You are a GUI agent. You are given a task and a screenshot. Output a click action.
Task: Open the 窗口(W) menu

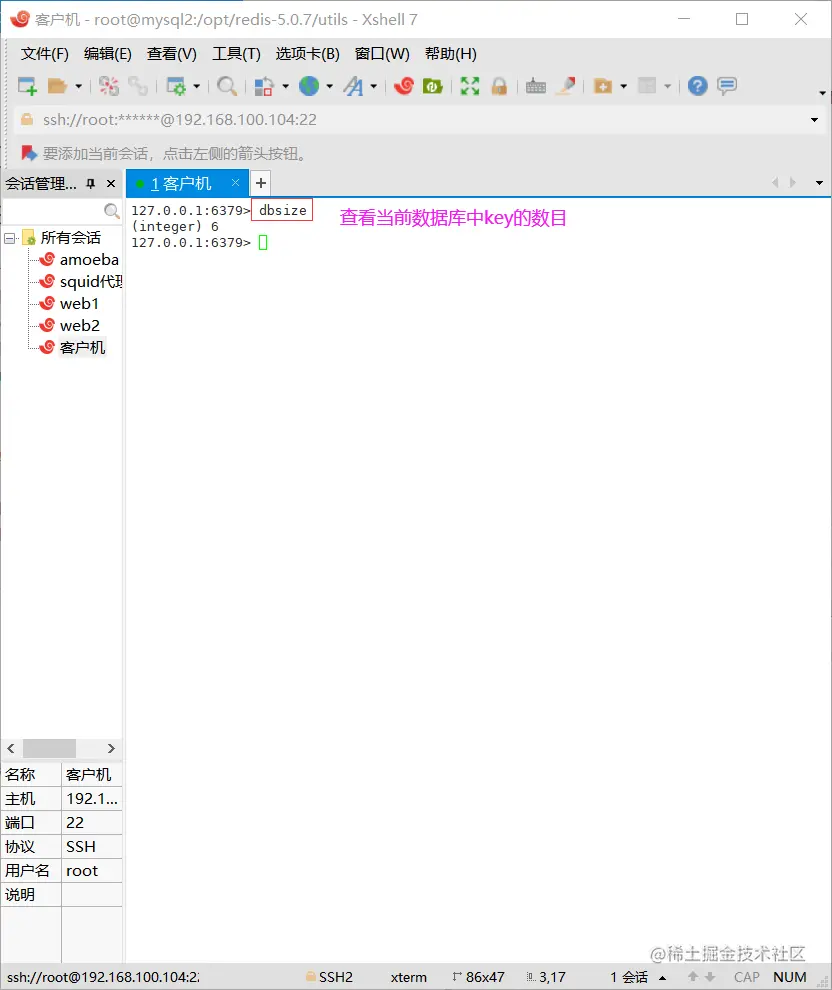(382, 54)
